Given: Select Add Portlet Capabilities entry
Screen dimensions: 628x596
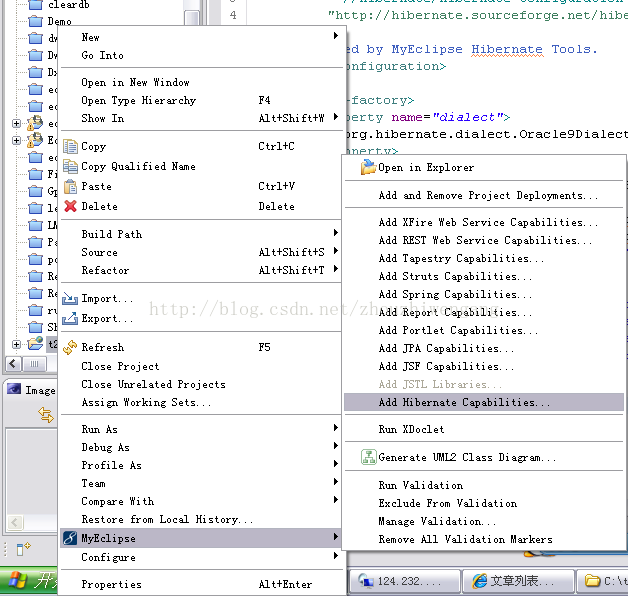Looking at the screenshot, I should coord(484,330).
